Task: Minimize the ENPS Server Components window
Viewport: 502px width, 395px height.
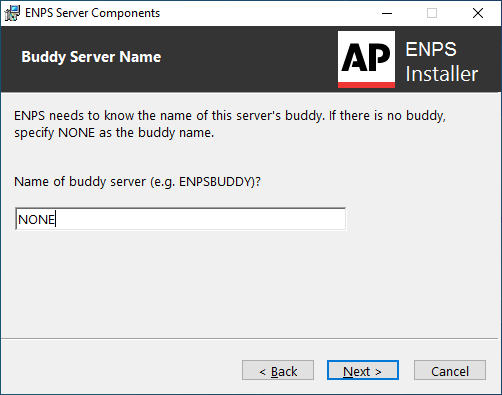Action: 387,13
